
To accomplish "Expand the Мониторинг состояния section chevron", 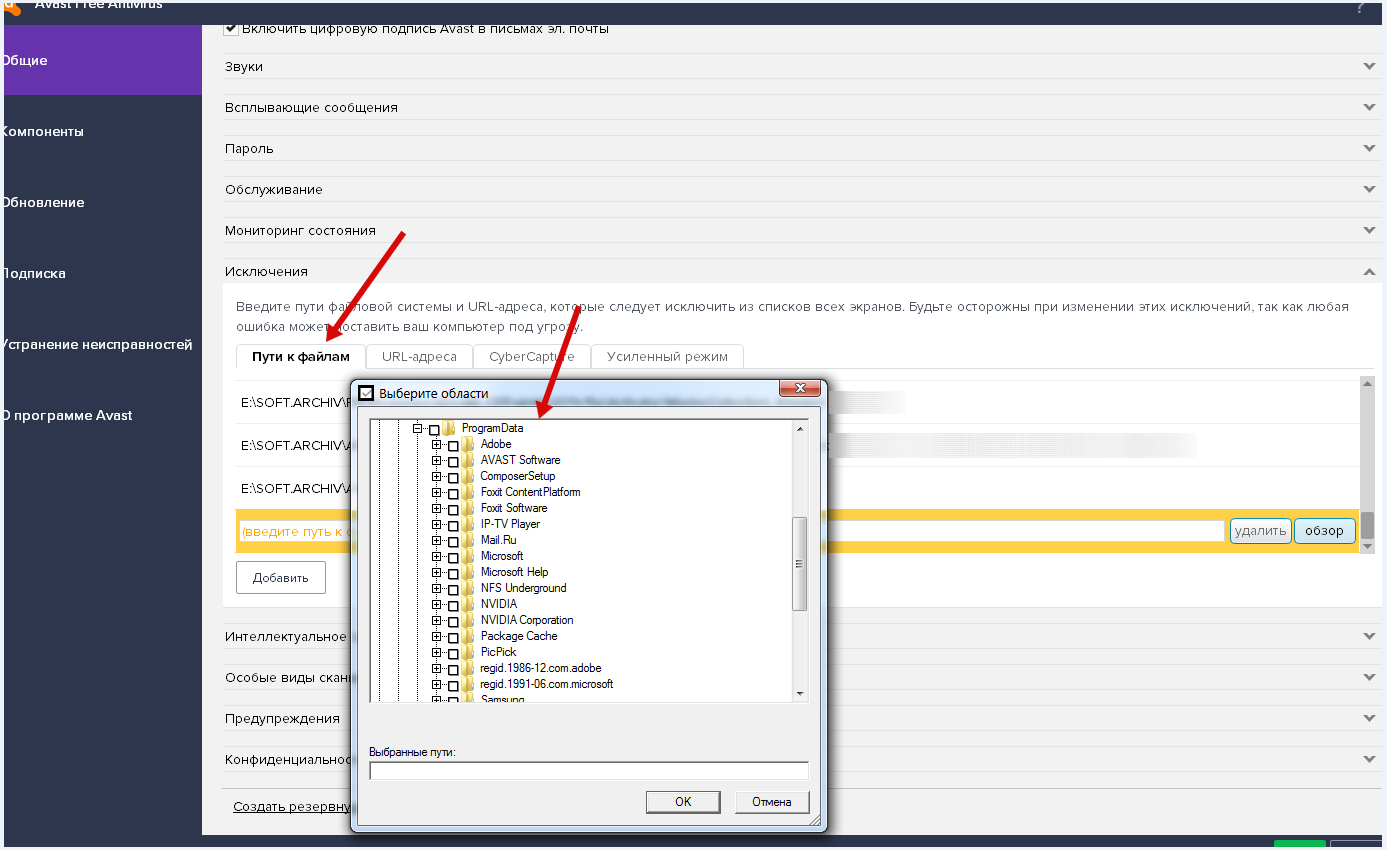I will pyautogui.click(x=1369, y=230).
